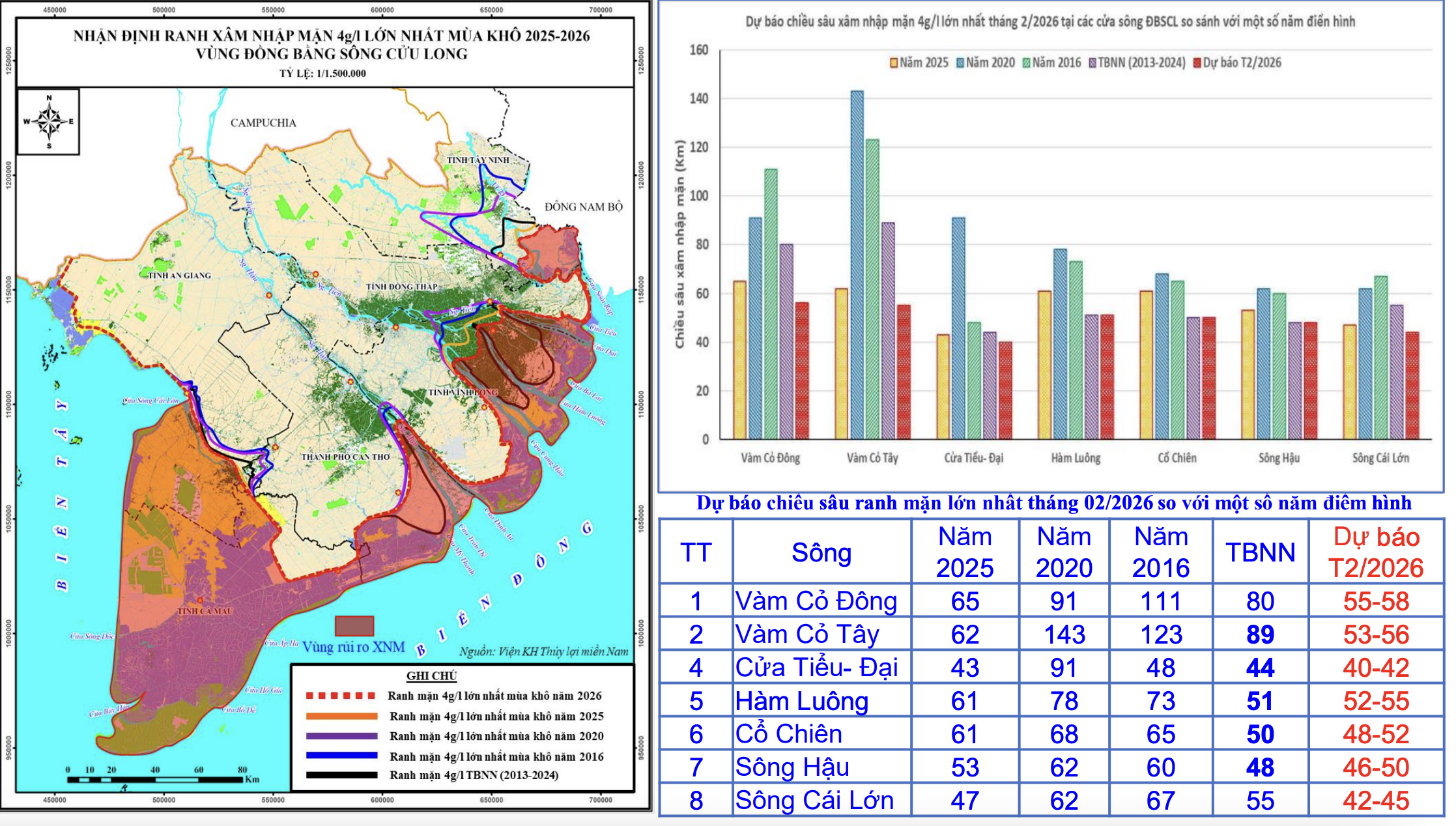The image size is (1456, 826).
Task: Select the purple 2020 boundary legend line
Action: tap(339, 736)
